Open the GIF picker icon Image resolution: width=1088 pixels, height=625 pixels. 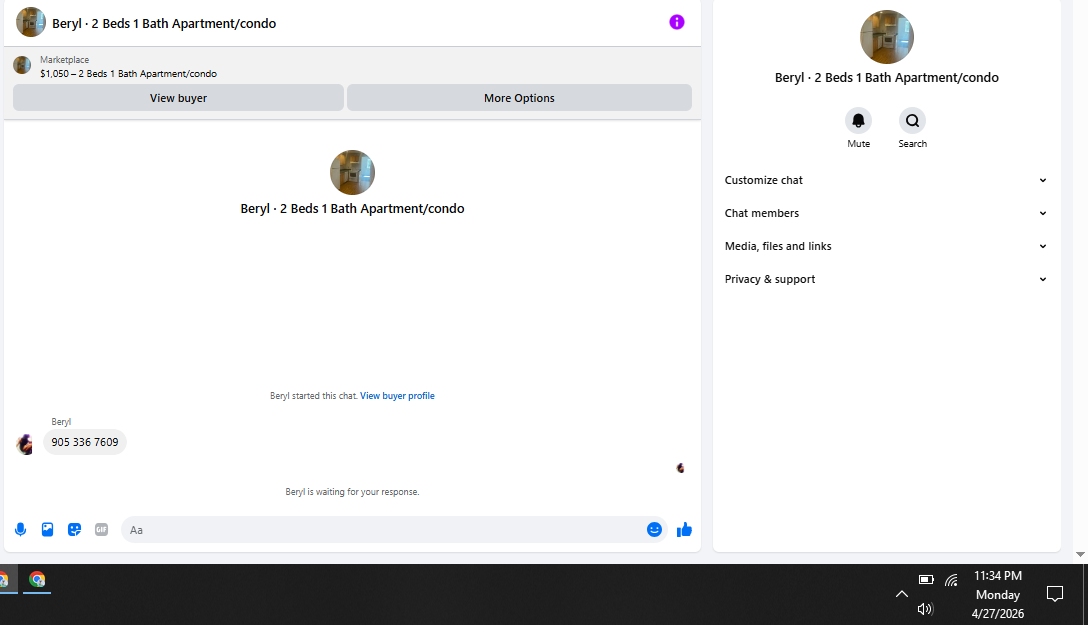point(101,530)
